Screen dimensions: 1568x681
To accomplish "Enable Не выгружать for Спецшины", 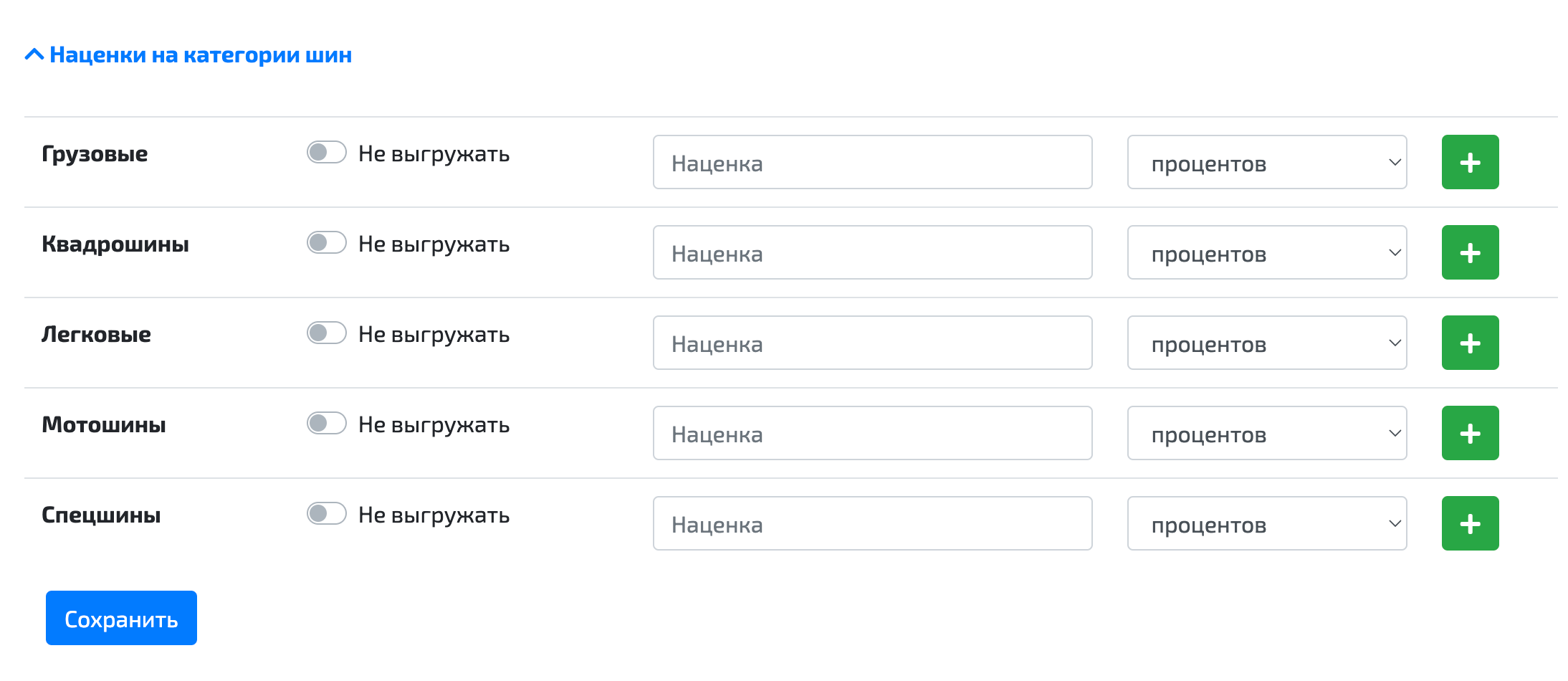I will pos(326,514).
